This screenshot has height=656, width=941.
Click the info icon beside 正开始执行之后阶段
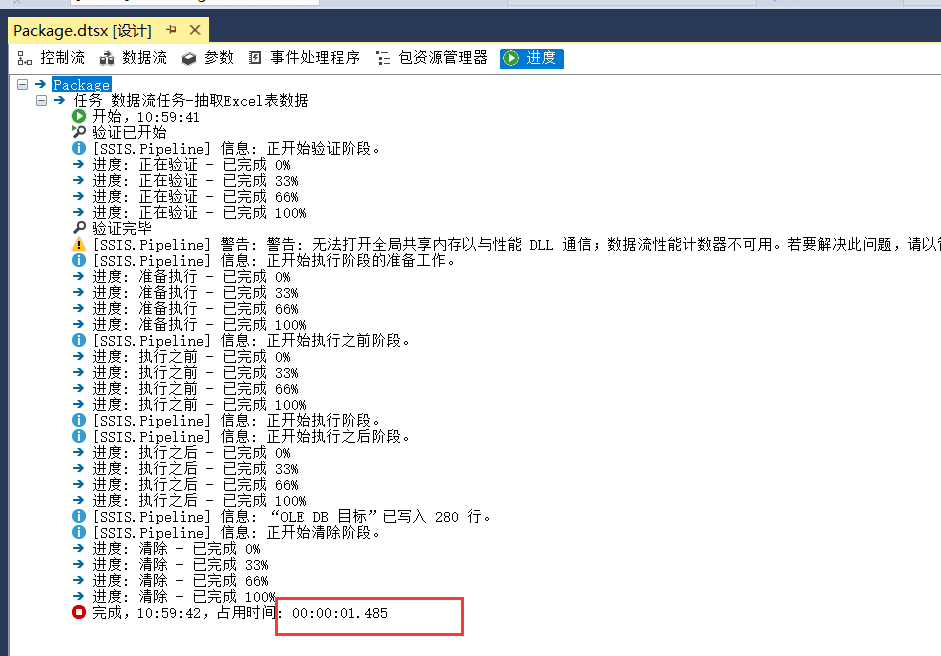[x=79, y=436]
